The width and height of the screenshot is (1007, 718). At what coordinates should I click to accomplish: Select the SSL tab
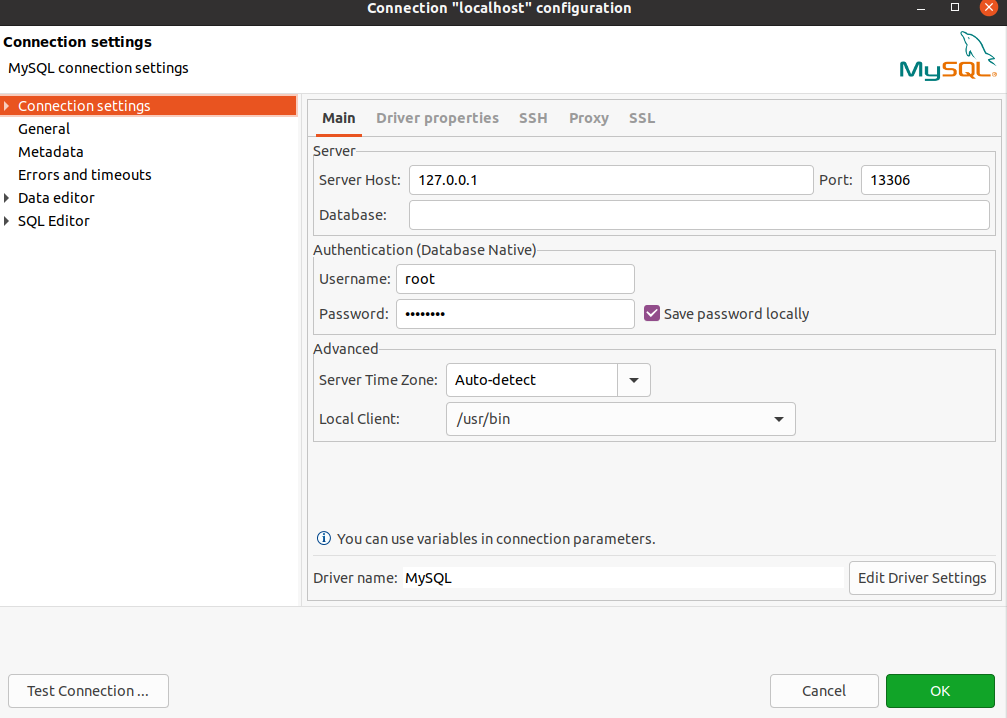click(x=641, y=118)
